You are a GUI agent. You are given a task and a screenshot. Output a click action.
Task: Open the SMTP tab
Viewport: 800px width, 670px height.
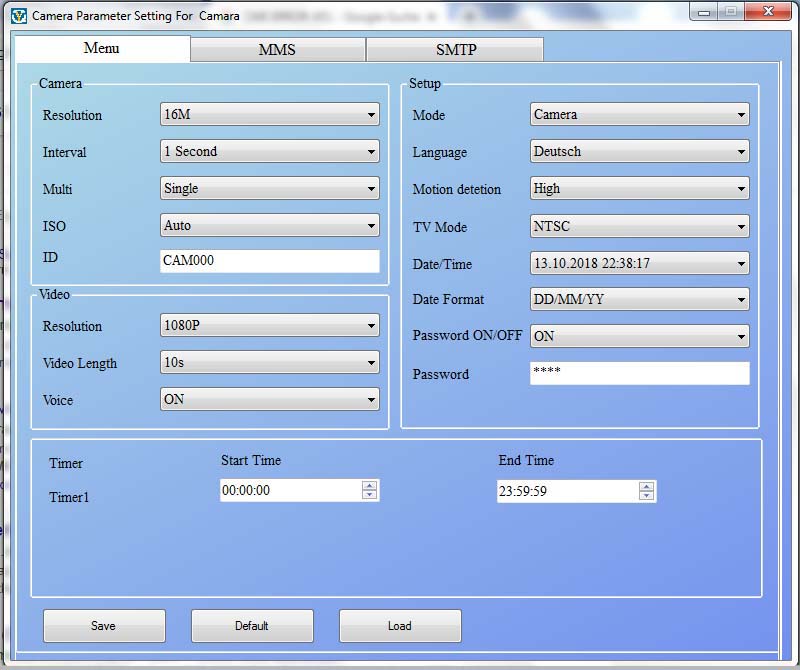(x=455, y=49)
